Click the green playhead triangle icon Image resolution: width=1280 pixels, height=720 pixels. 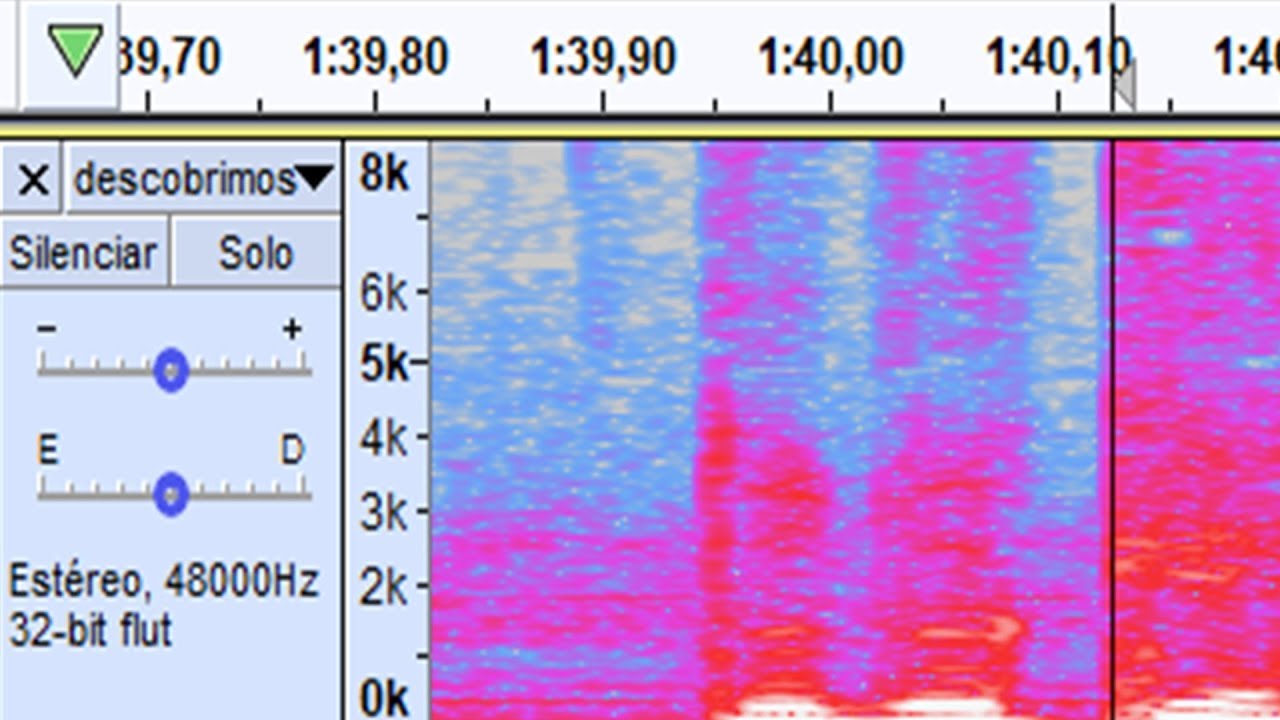77,51
